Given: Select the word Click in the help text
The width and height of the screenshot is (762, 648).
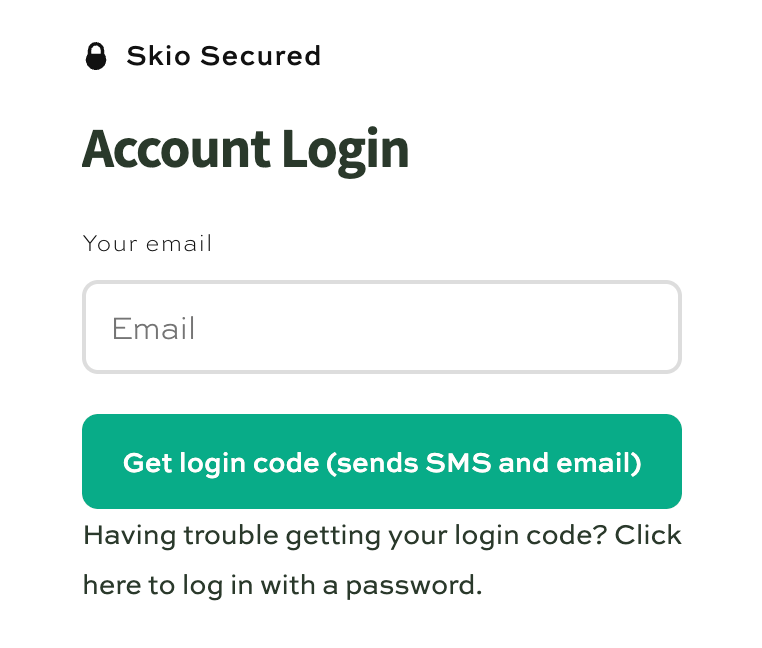Looking at the screenshot, I should point(648,535).
